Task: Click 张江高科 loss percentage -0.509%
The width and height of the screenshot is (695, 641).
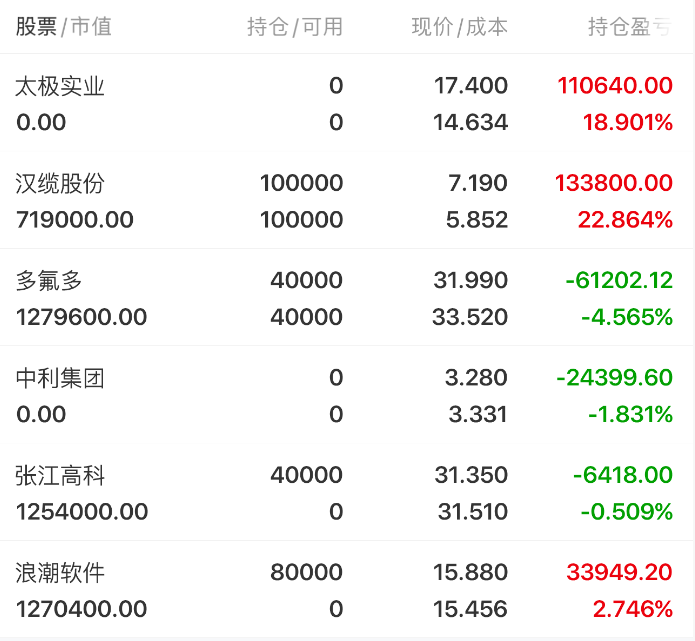Action: (627, 512)
